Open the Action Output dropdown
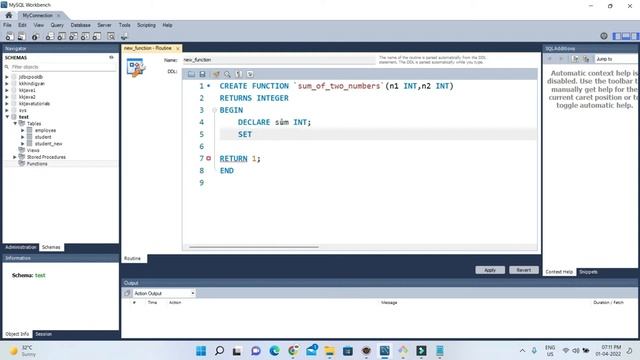640x360 pixels. [164, 293]
